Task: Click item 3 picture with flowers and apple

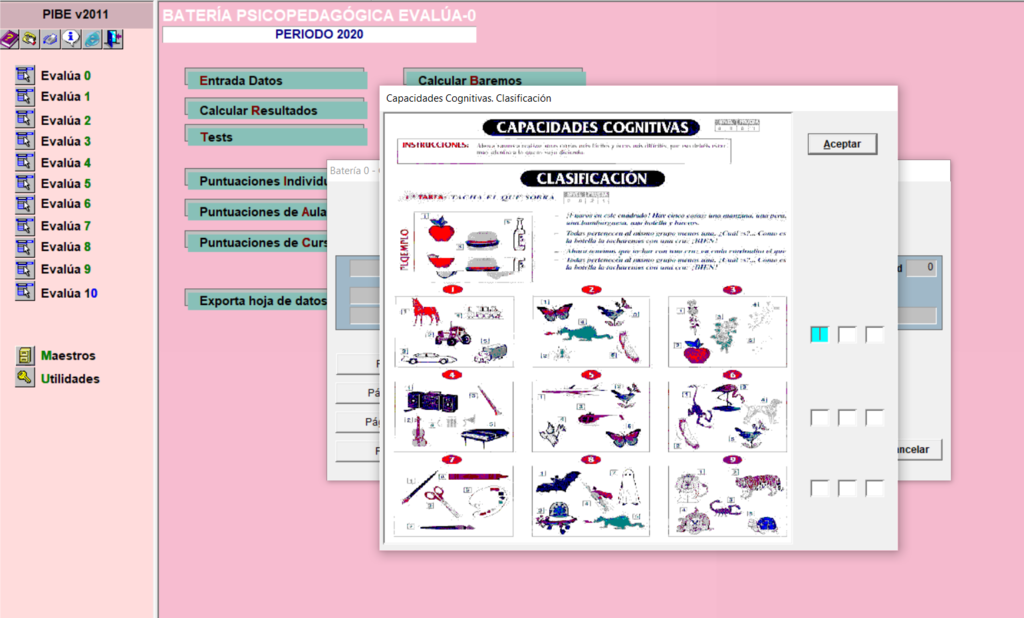Action: tap(728, 331)
